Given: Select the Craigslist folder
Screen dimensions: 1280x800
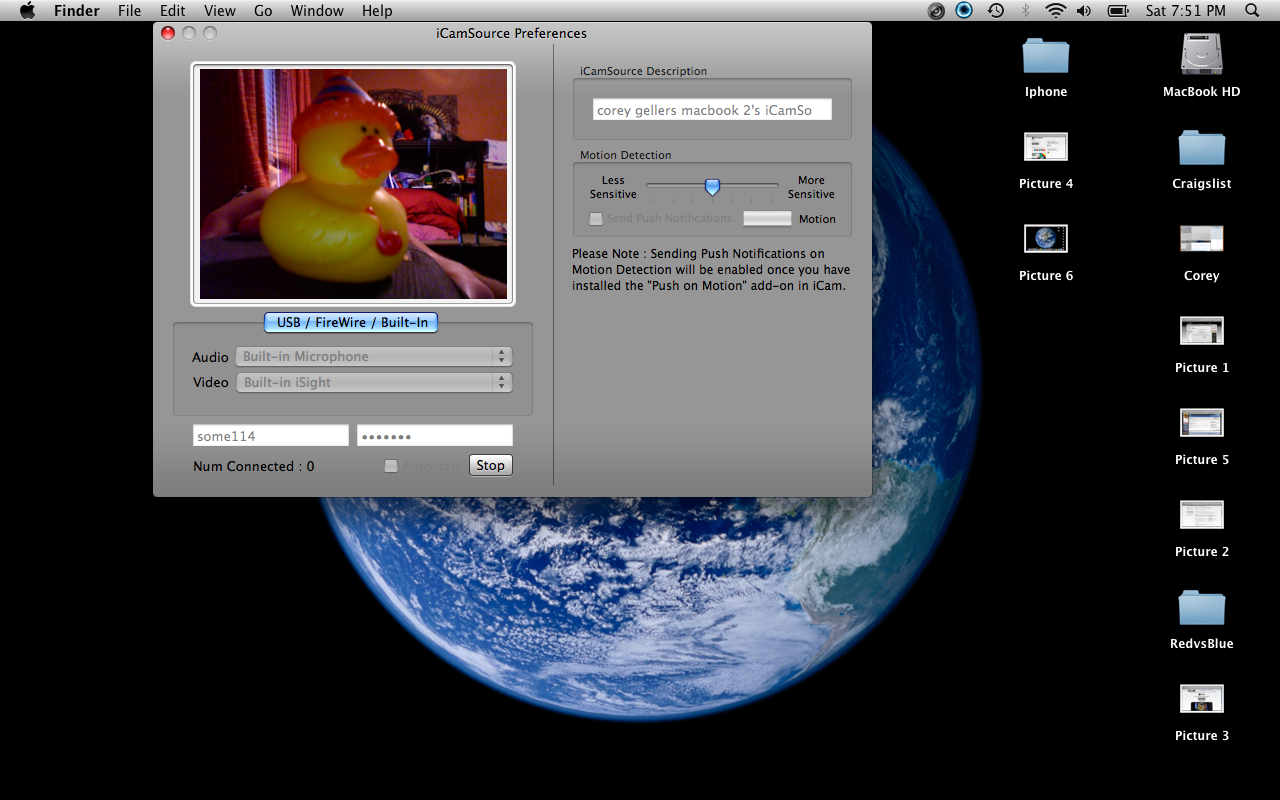Looking at the screenshot, I should (1201, 148).
